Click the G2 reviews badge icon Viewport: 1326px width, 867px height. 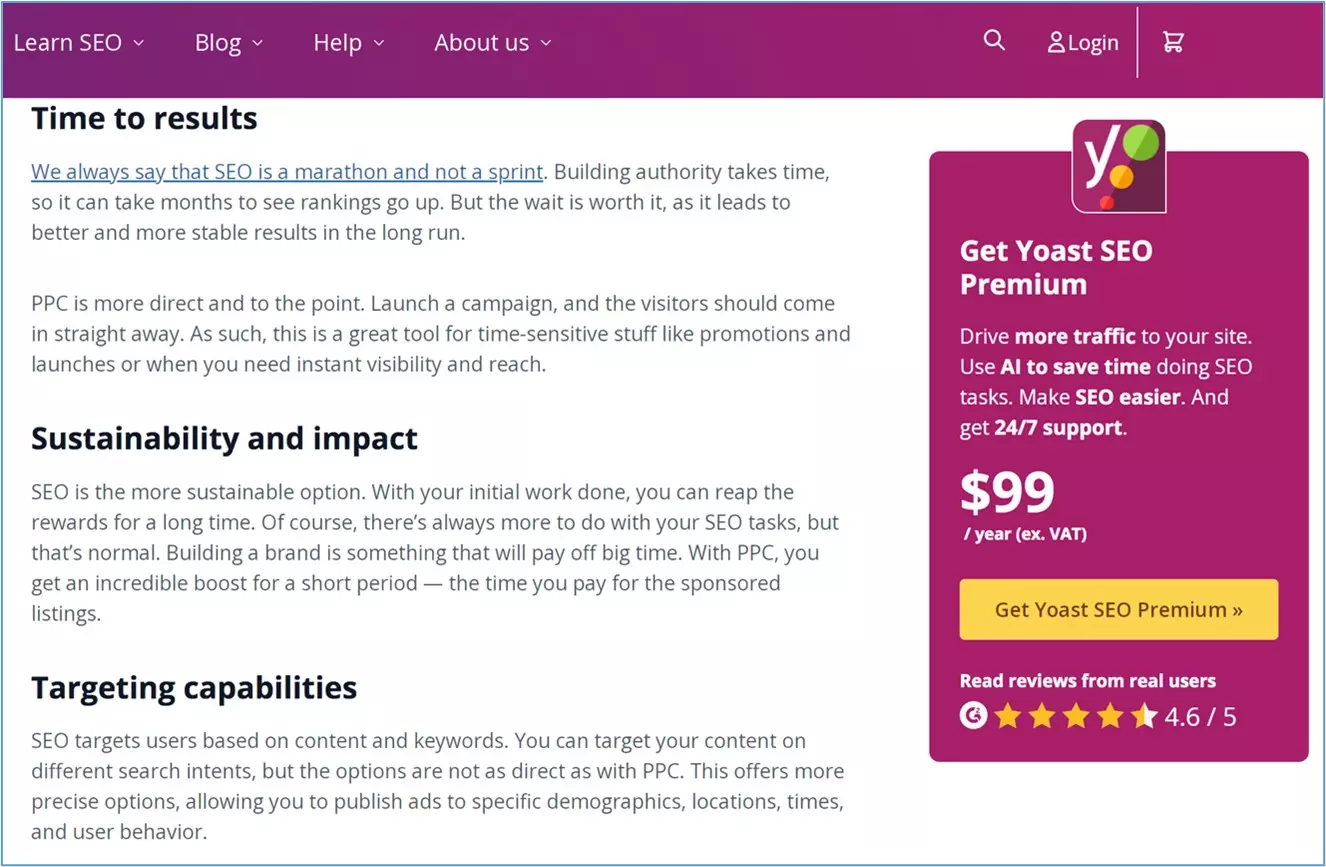coord(973,716)
